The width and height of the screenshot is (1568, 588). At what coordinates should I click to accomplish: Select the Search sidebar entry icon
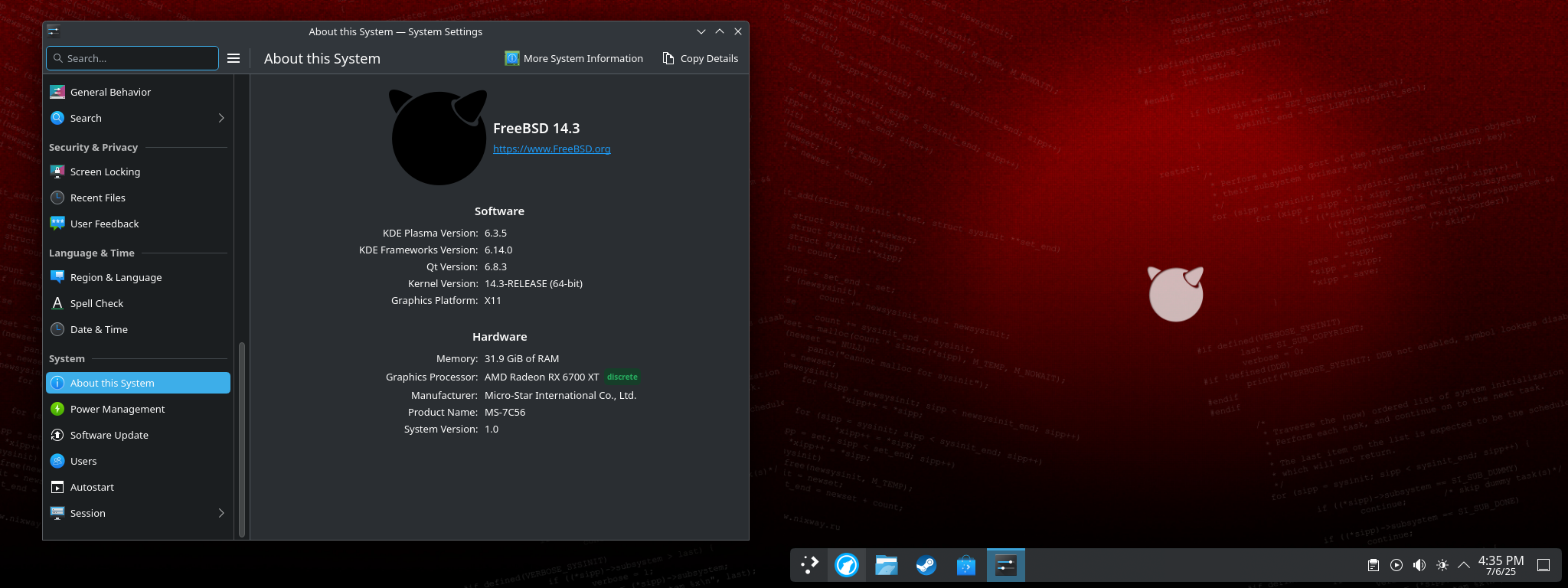point(57,118)
